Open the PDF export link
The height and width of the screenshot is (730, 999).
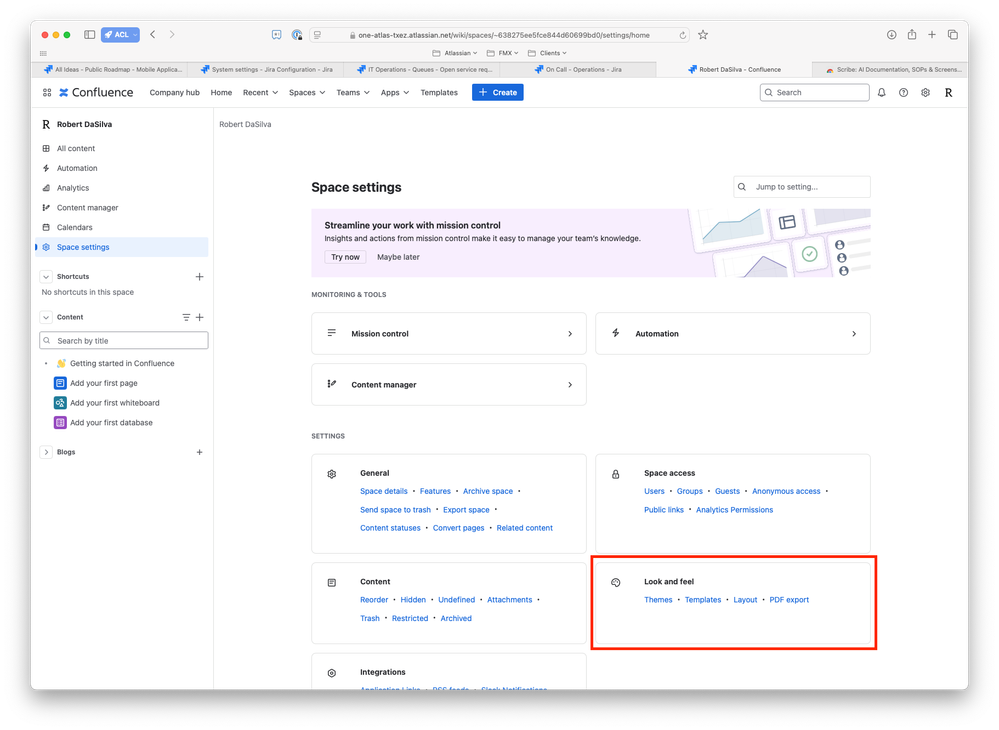pyautogui.click(x=789, y=600)
